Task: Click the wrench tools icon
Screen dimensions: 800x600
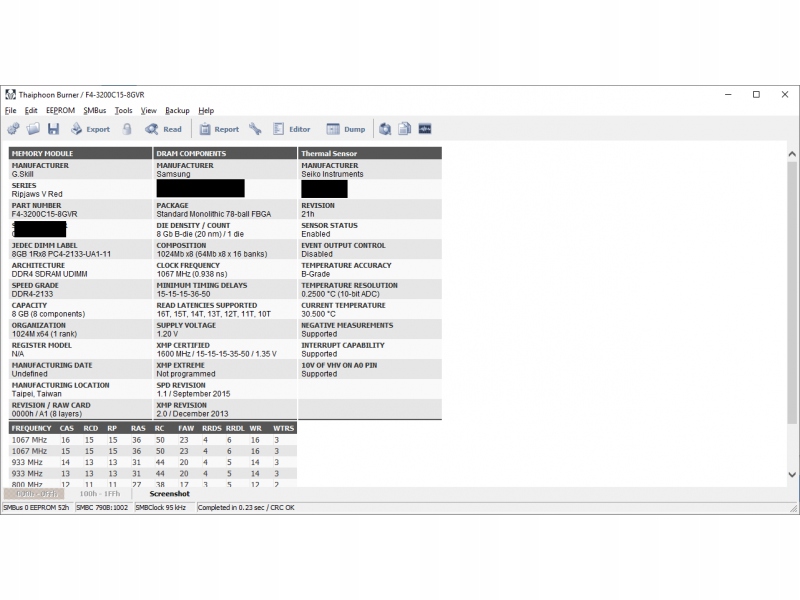Action: [255, 129]
